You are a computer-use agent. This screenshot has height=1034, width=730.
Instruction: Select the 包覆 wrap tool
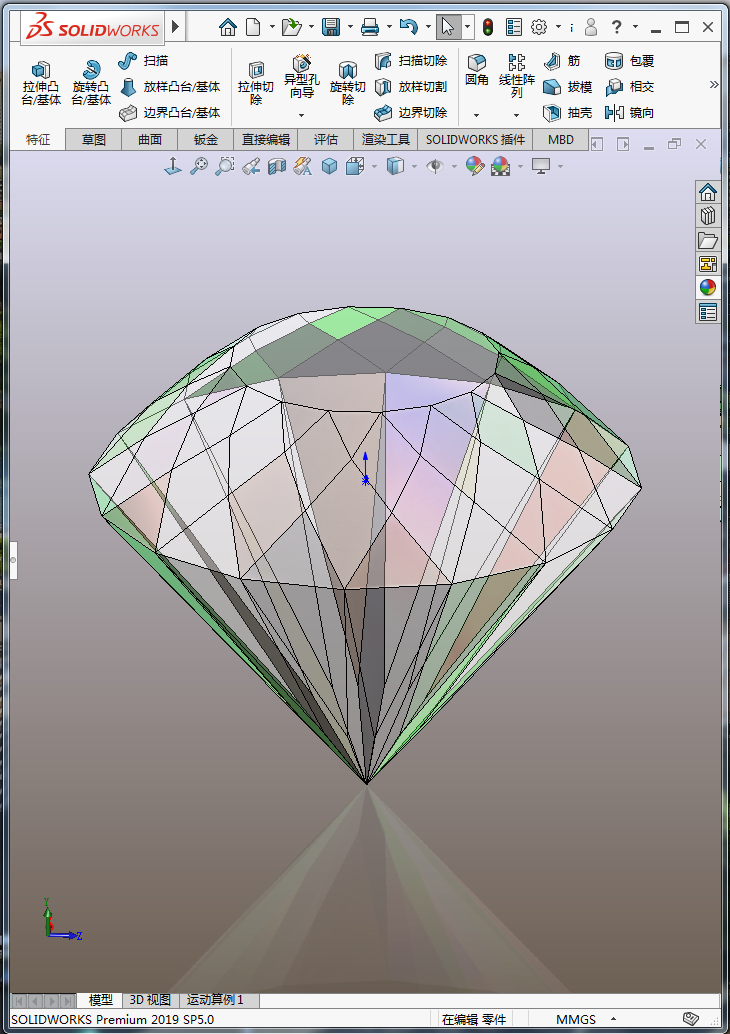(630, 61)
